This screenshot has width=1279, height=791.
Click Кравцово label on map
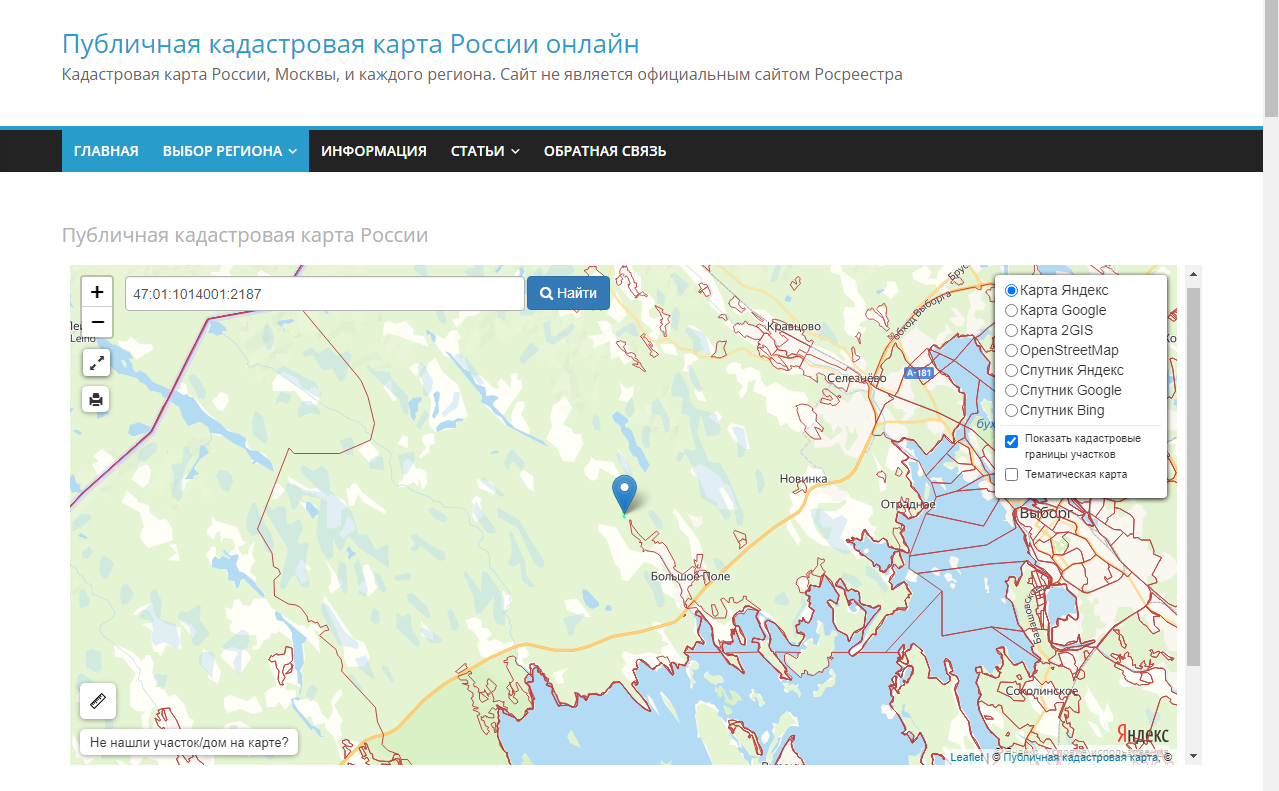[x=793, y=326]
